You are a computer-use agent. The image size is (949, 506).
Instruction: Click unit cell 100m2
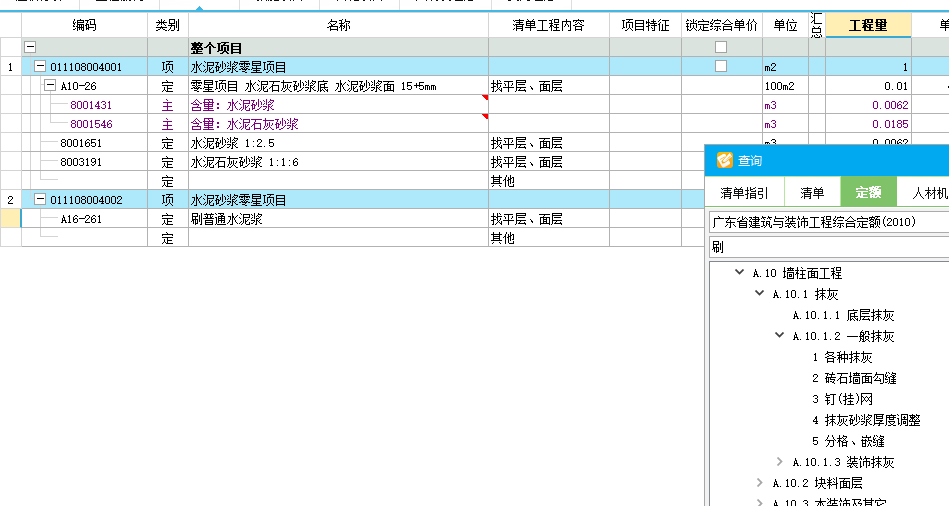786,86
